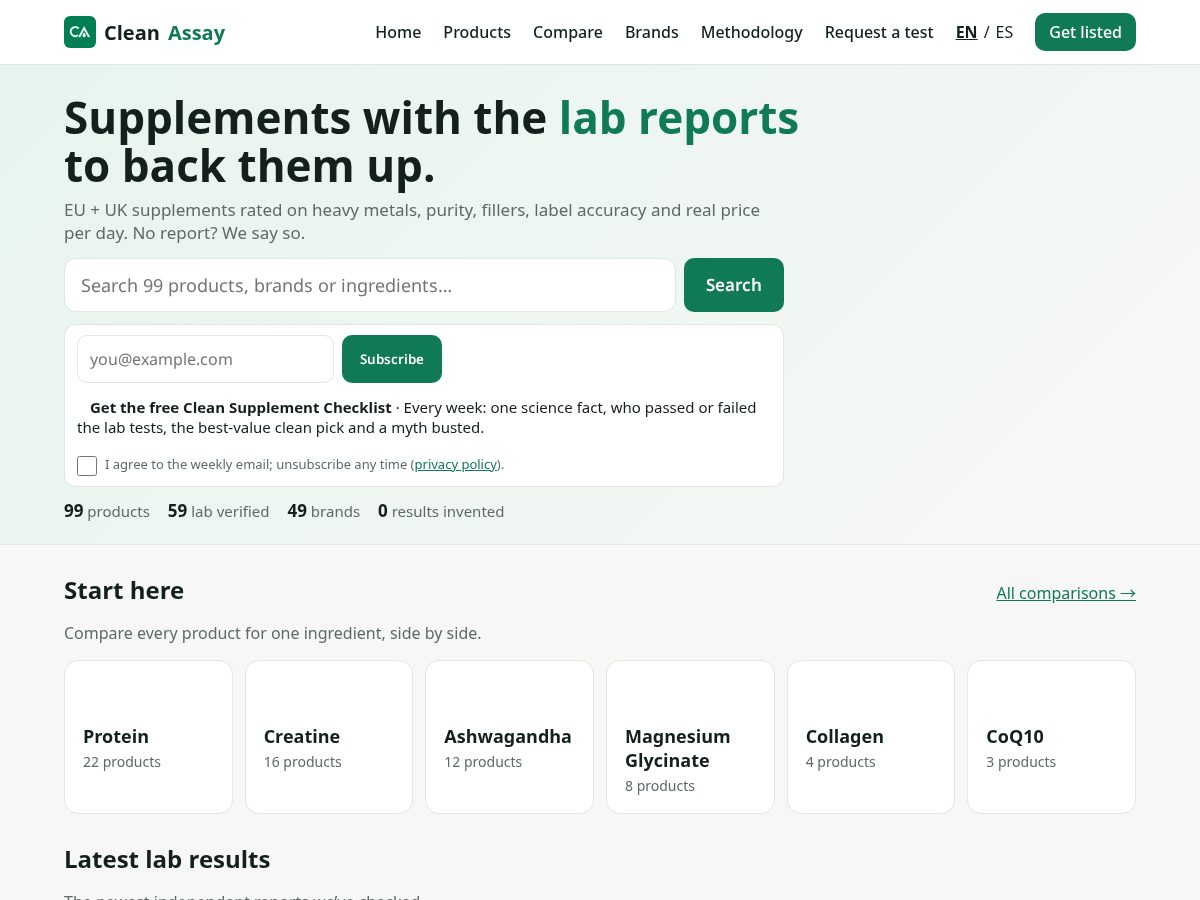
Task: Click the "Latest lab results" heading
Action: point(167,859)
